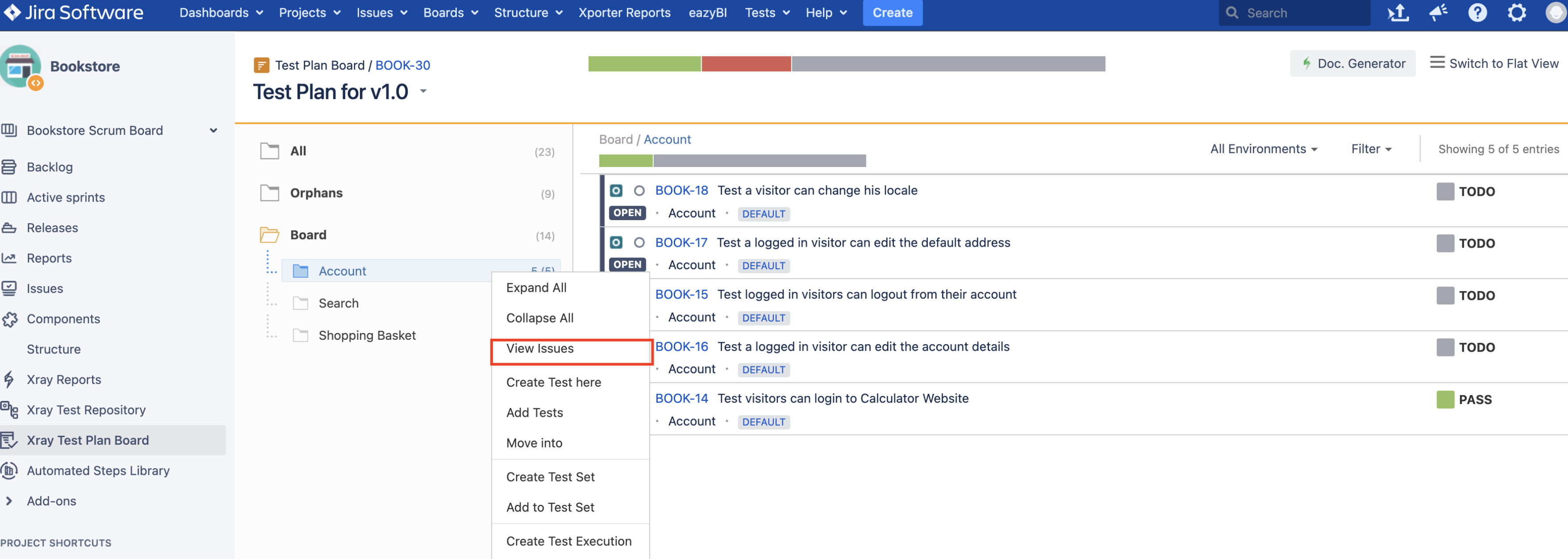Expand the Add-ons sidebar section
Screen dimensions: 1568x559
pyautogui.click(x=9, y=501)
